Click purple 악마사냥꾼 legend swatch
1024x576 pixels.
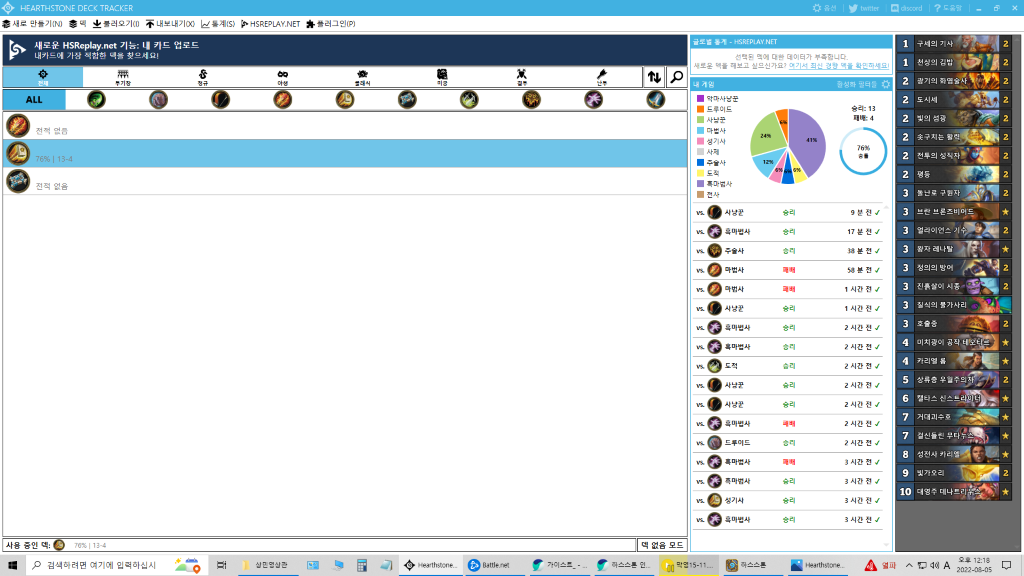click(x=700, y=99)
